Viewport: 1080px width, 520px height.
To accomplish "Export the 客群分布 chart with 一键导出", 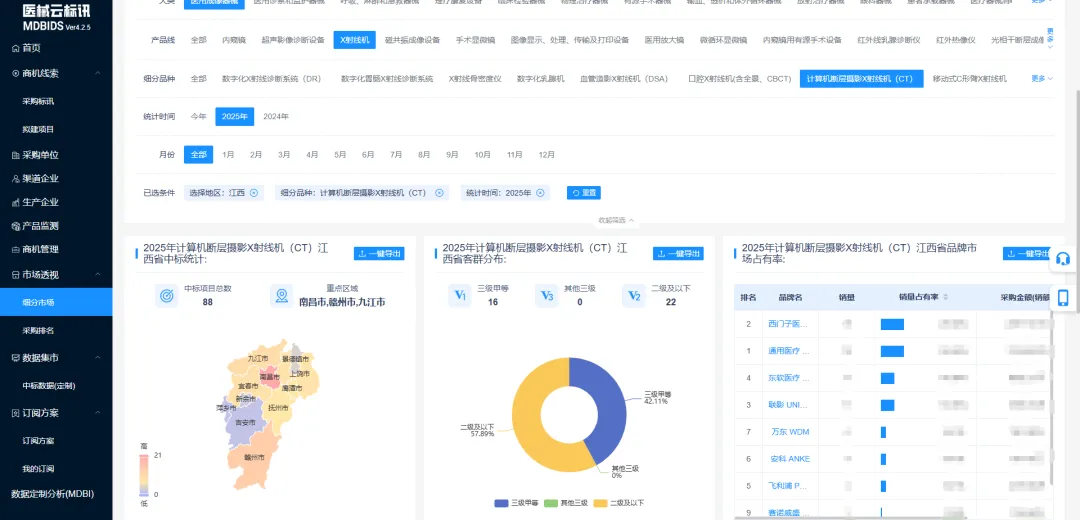I will point(678,253).
